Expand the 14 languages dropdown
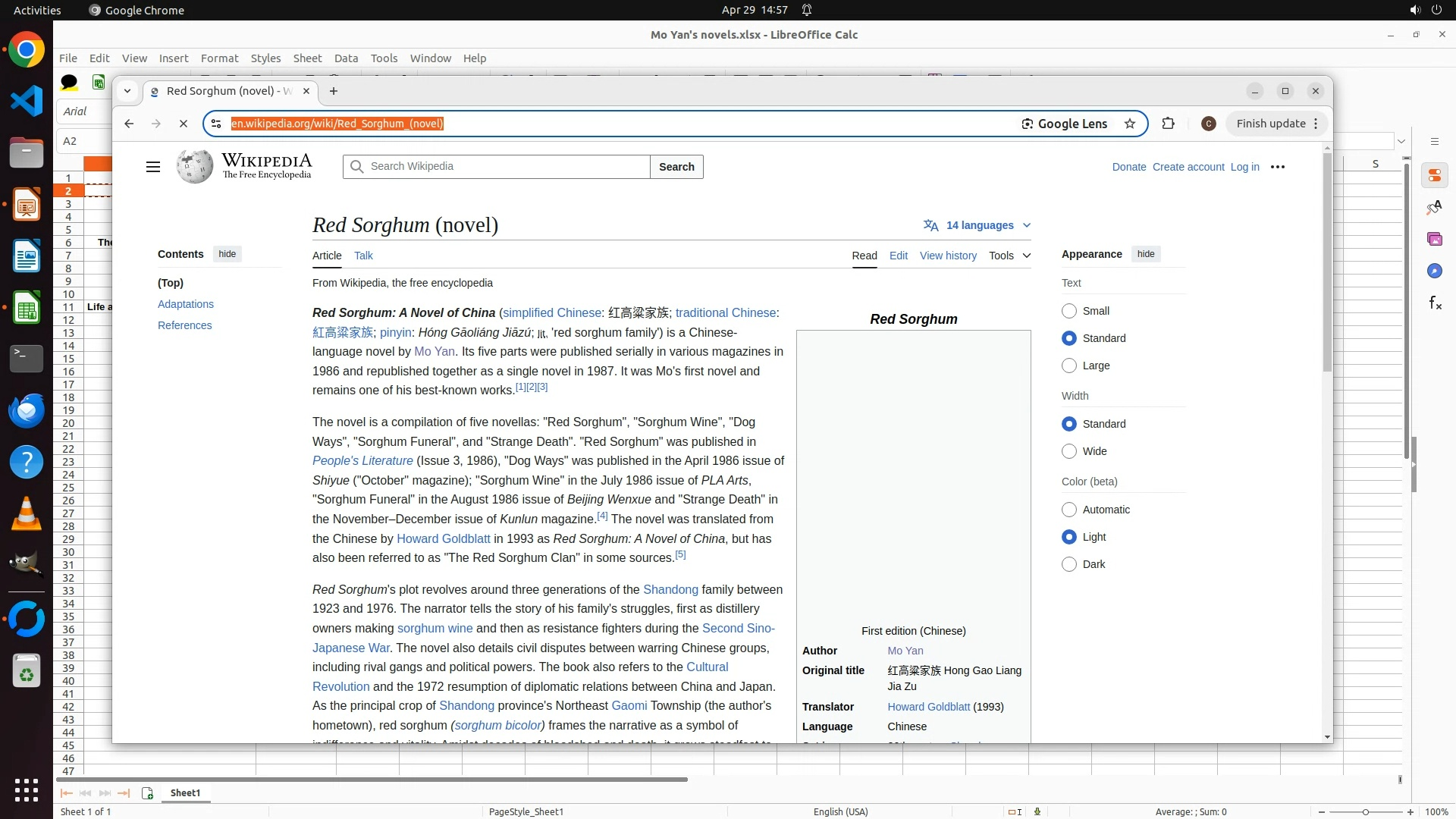1456x819 pixels. pyautogui.click(x=977, y=225)
